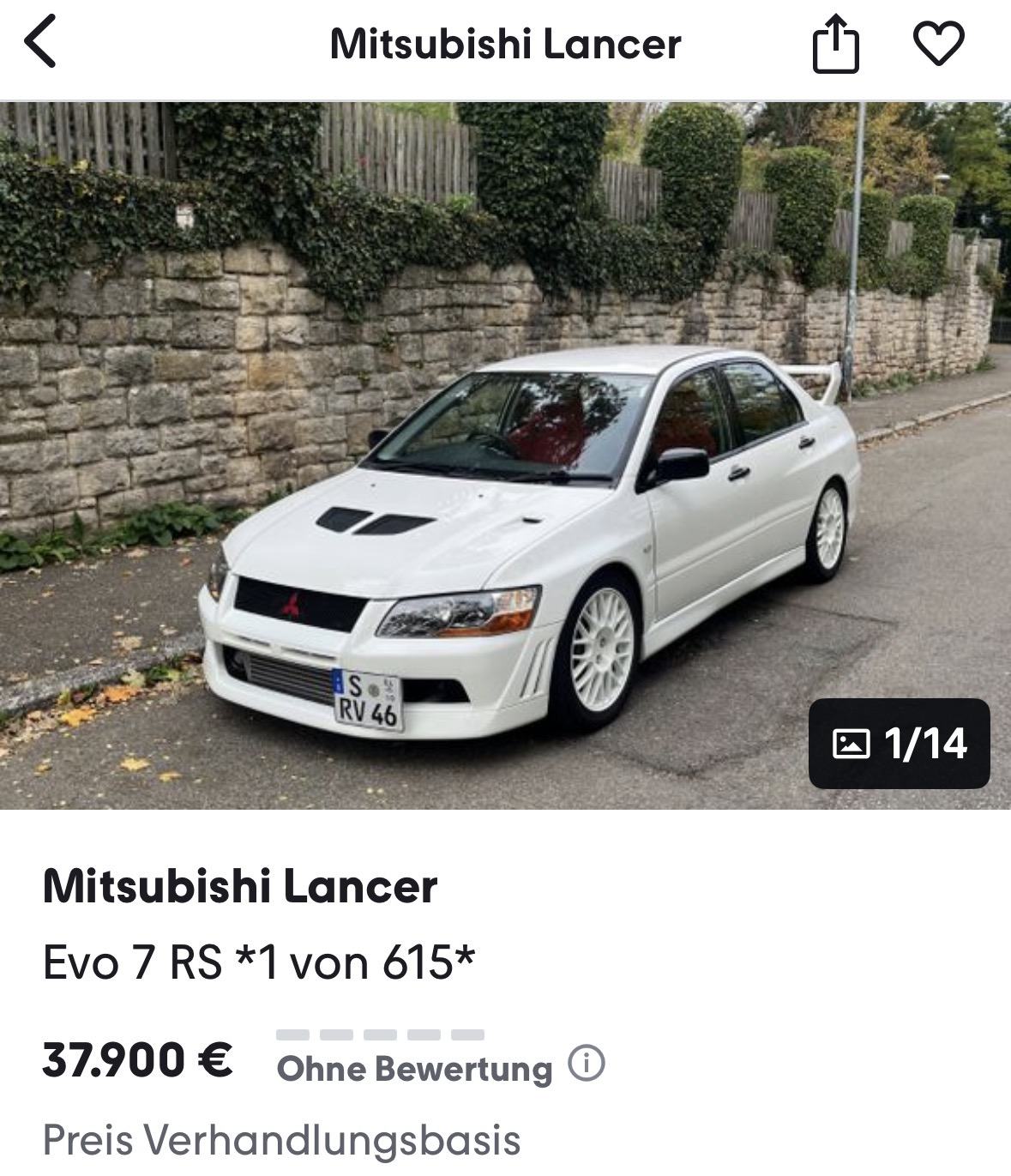
Task: Click the Mitsubishi Lancer header title
Action: pyautogui.click(x=505, y=44)
